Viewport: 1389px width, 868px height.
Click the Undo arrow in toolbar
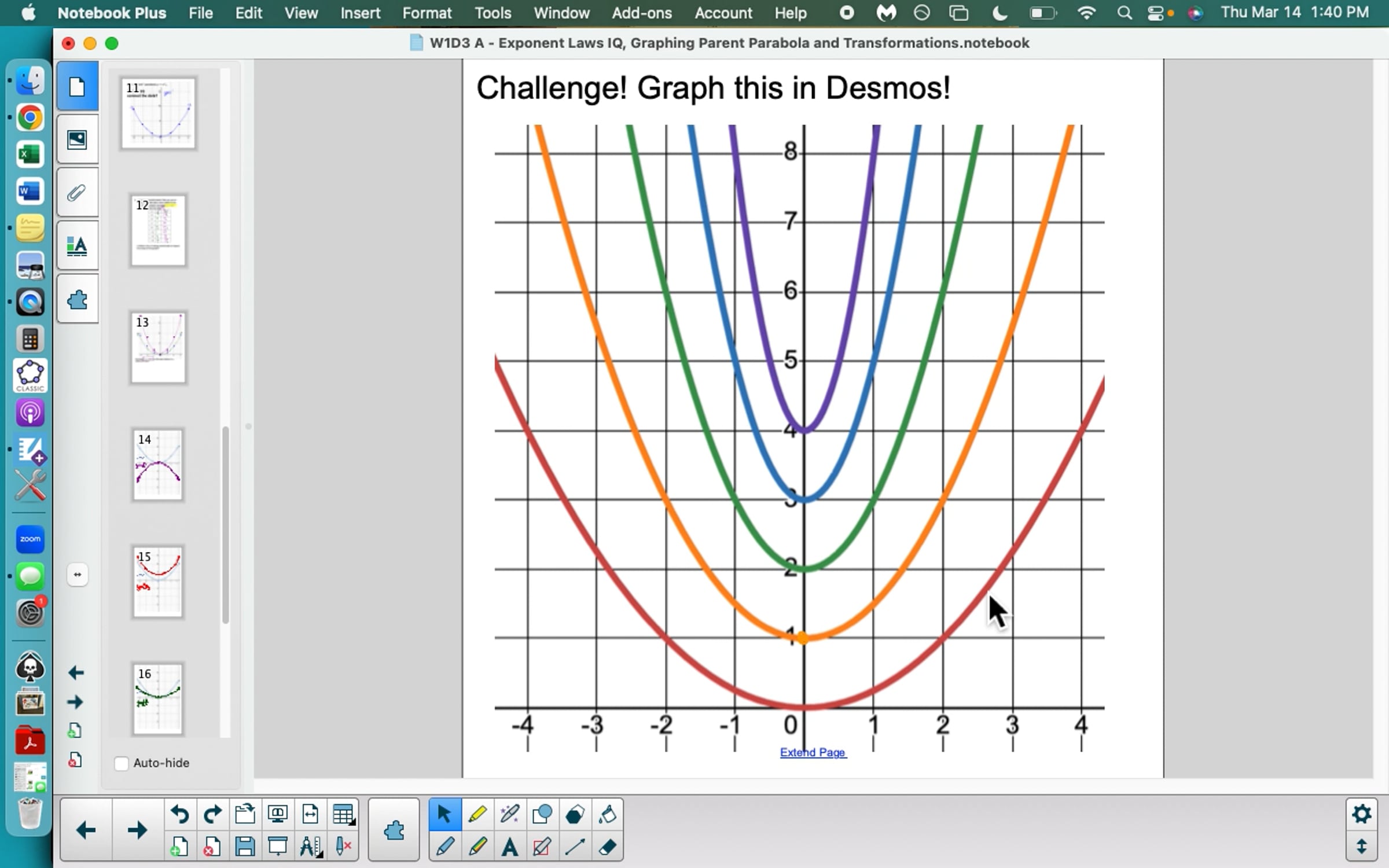pos(180,814)
